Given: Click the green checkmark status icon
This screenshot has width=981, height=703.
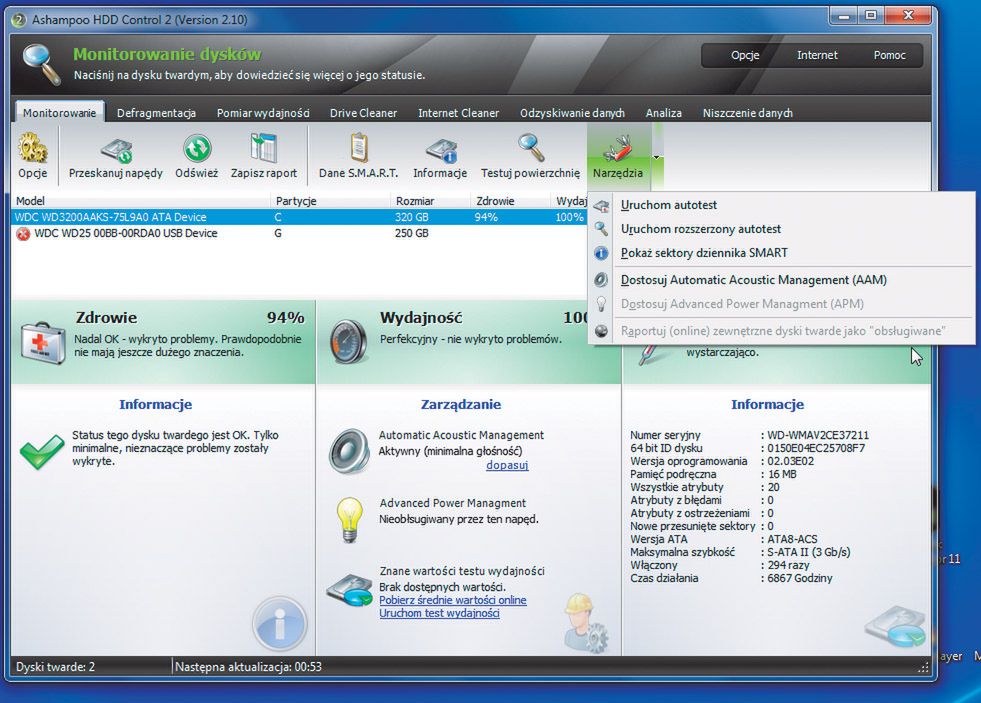Looking at the screenshot, I should click(41, 452).
